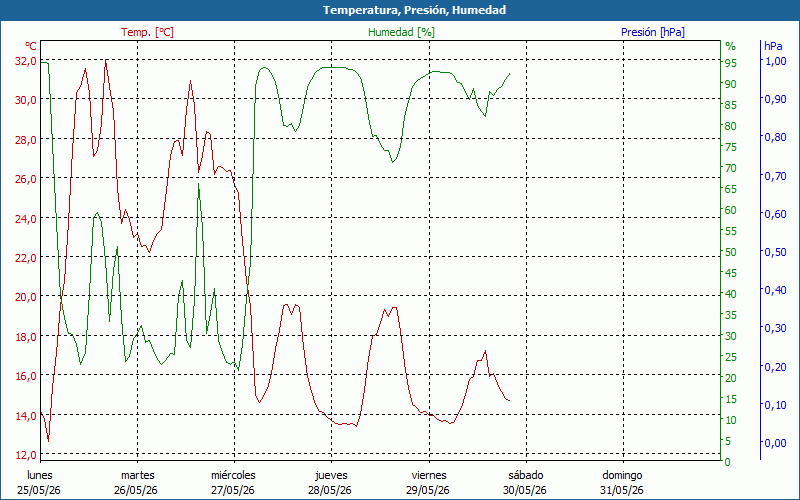Click the viernes 29/05/26 axis label

(428, 483)
